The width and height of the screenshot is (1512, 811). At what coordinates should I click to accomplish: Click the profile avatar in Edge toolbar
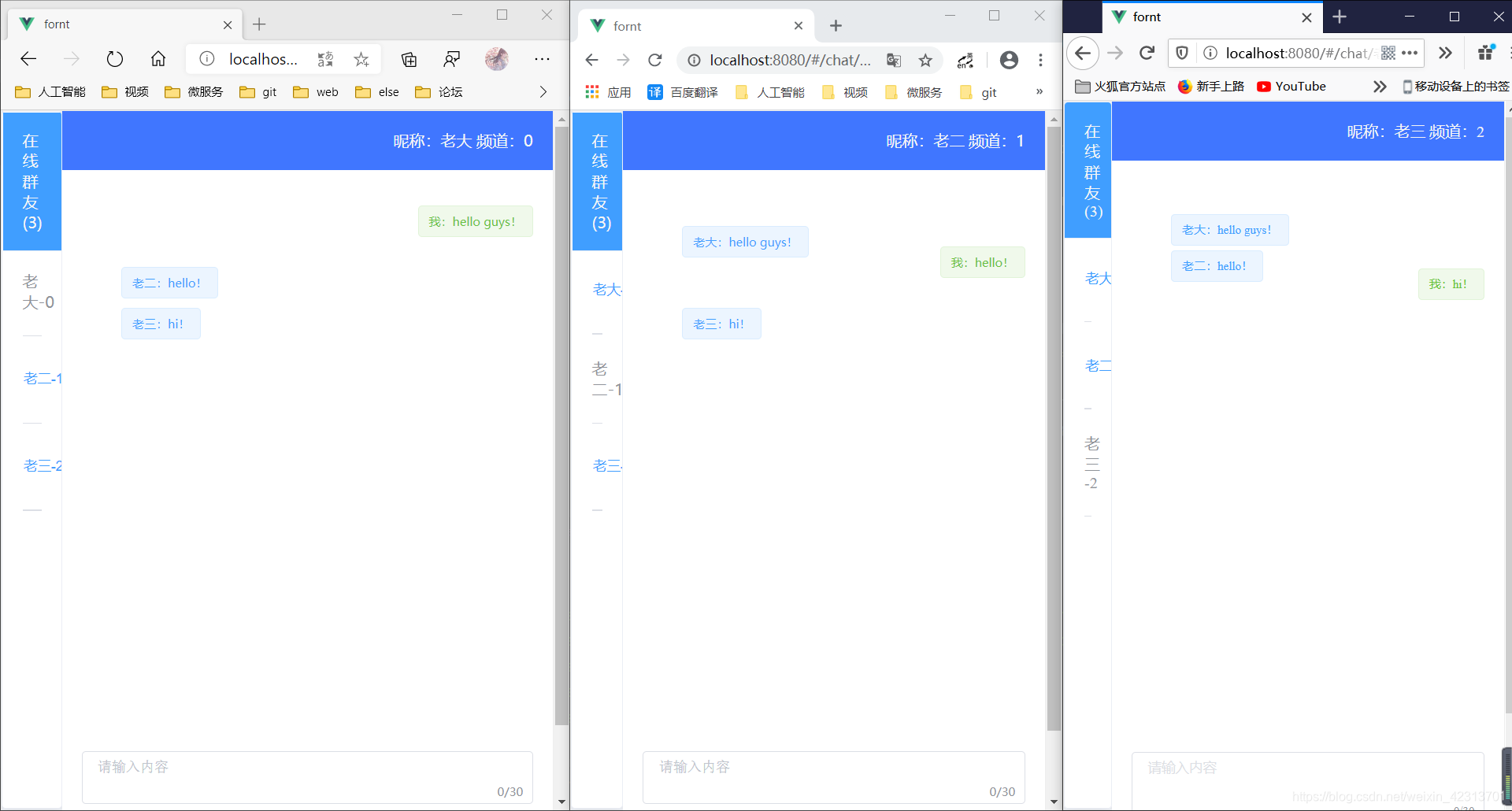[x=497, y=58]
